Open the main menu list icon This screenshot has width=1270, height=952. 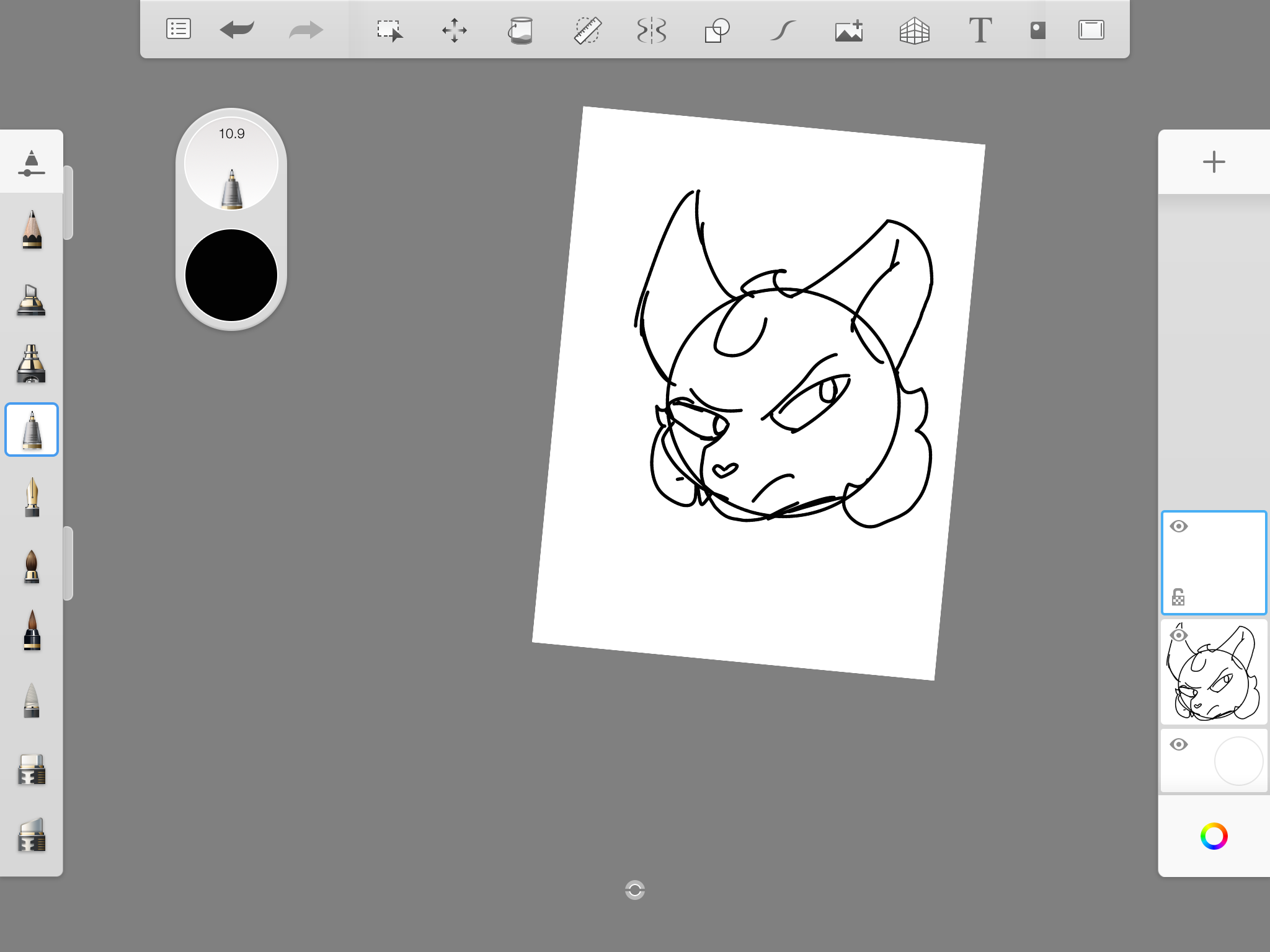(179, 29)
